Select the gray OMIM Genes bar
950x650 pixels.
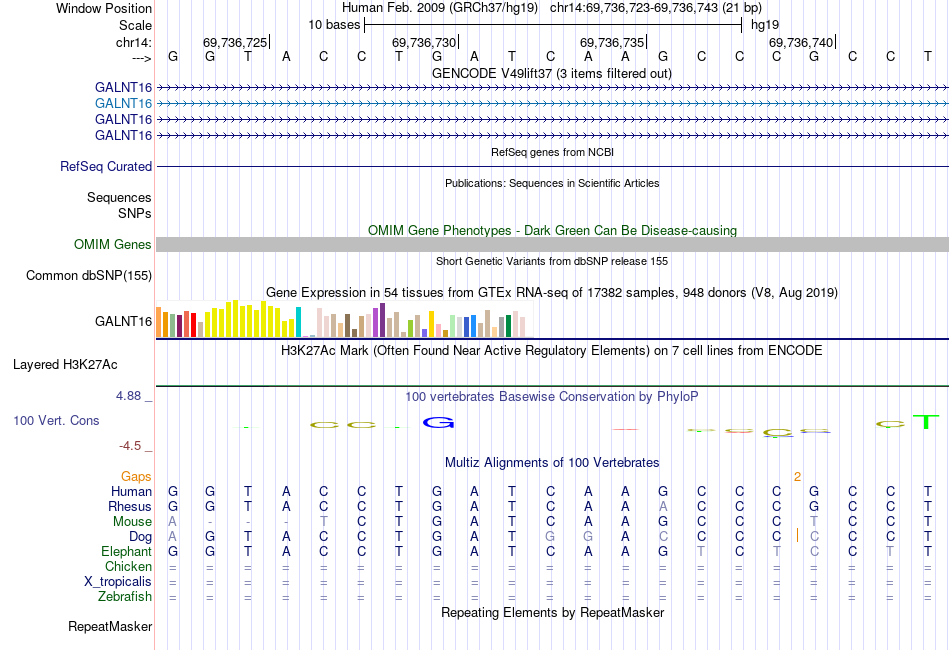[552, 245]
